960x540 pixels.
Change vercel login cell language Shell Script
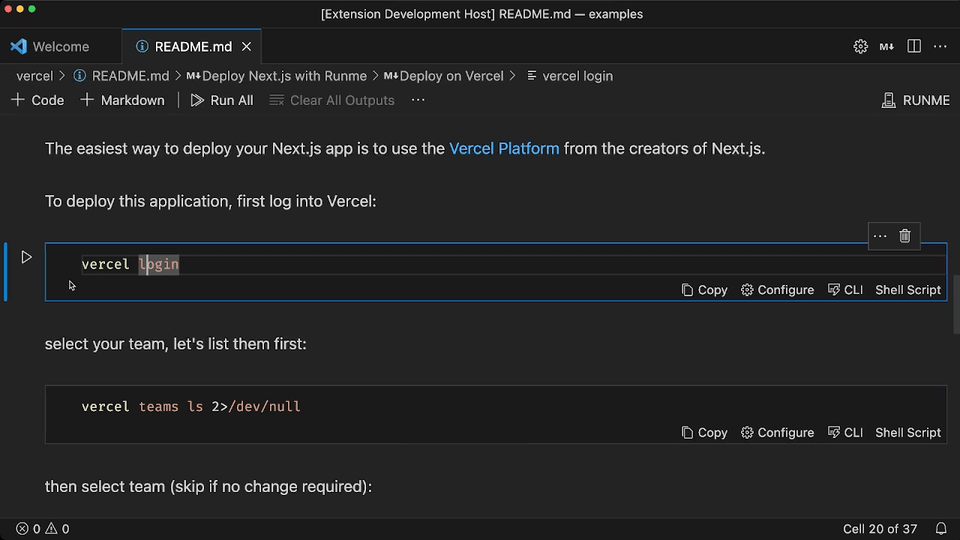pos(907,290)
